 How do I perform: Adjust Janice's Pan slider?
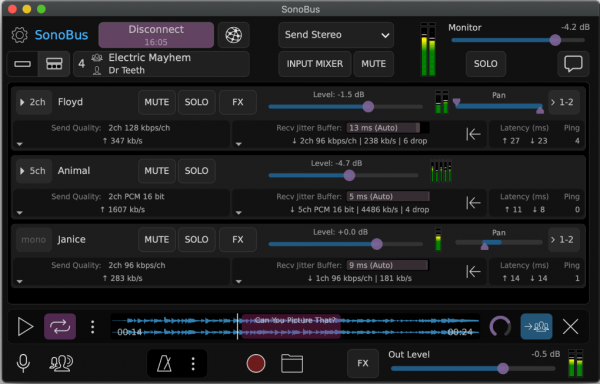[499, 243]
